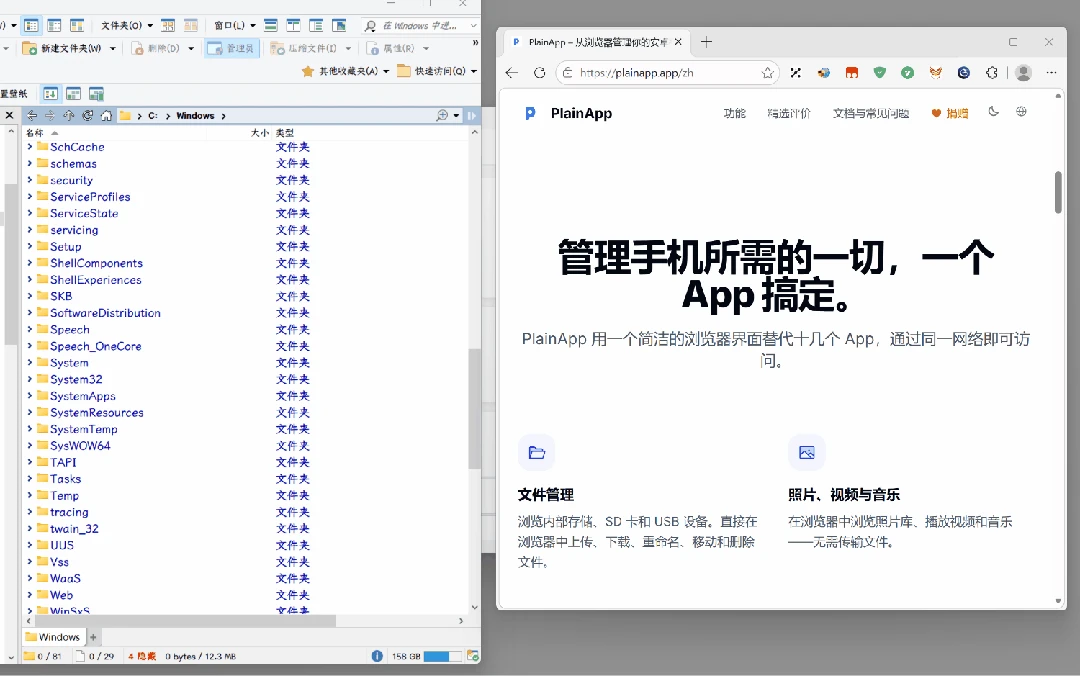1080x676 pixels.
Task: Click the green shield extension icon
Action: [x=880, y=72]
